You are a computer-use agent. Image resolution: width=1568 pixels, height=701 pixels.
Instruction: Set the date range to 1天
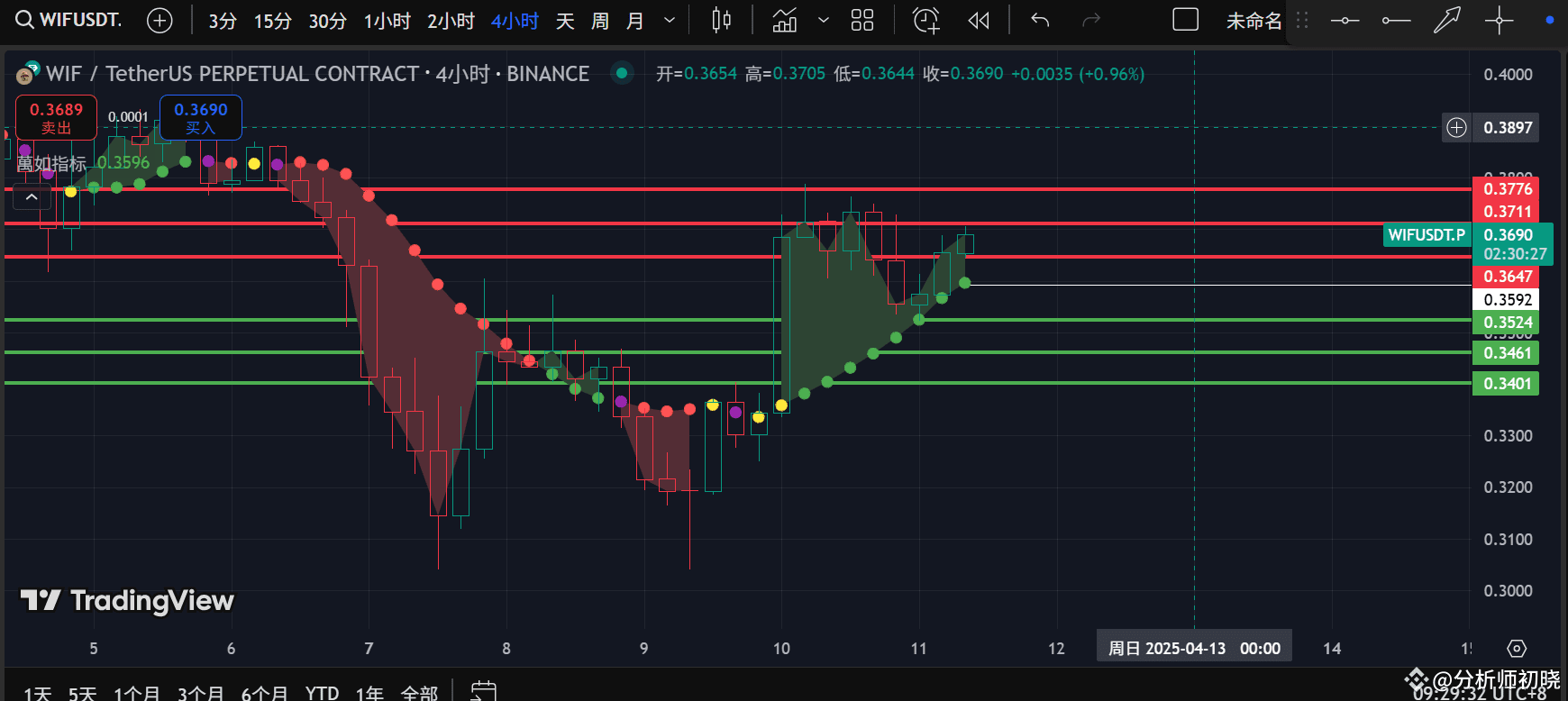pos(37,693)
